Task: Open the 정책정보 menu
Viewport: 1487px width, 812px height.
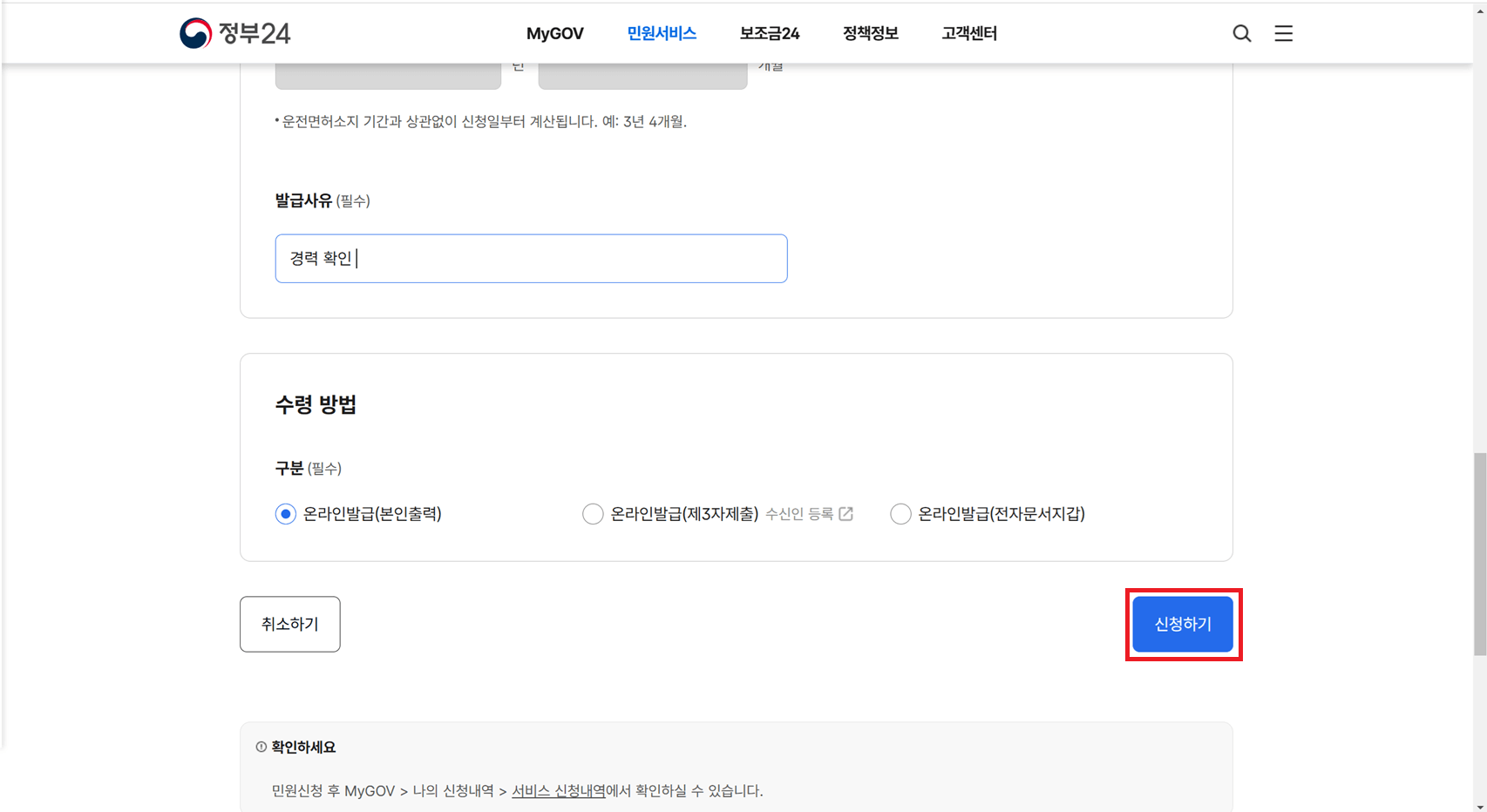Action: (x=871, y=33)
